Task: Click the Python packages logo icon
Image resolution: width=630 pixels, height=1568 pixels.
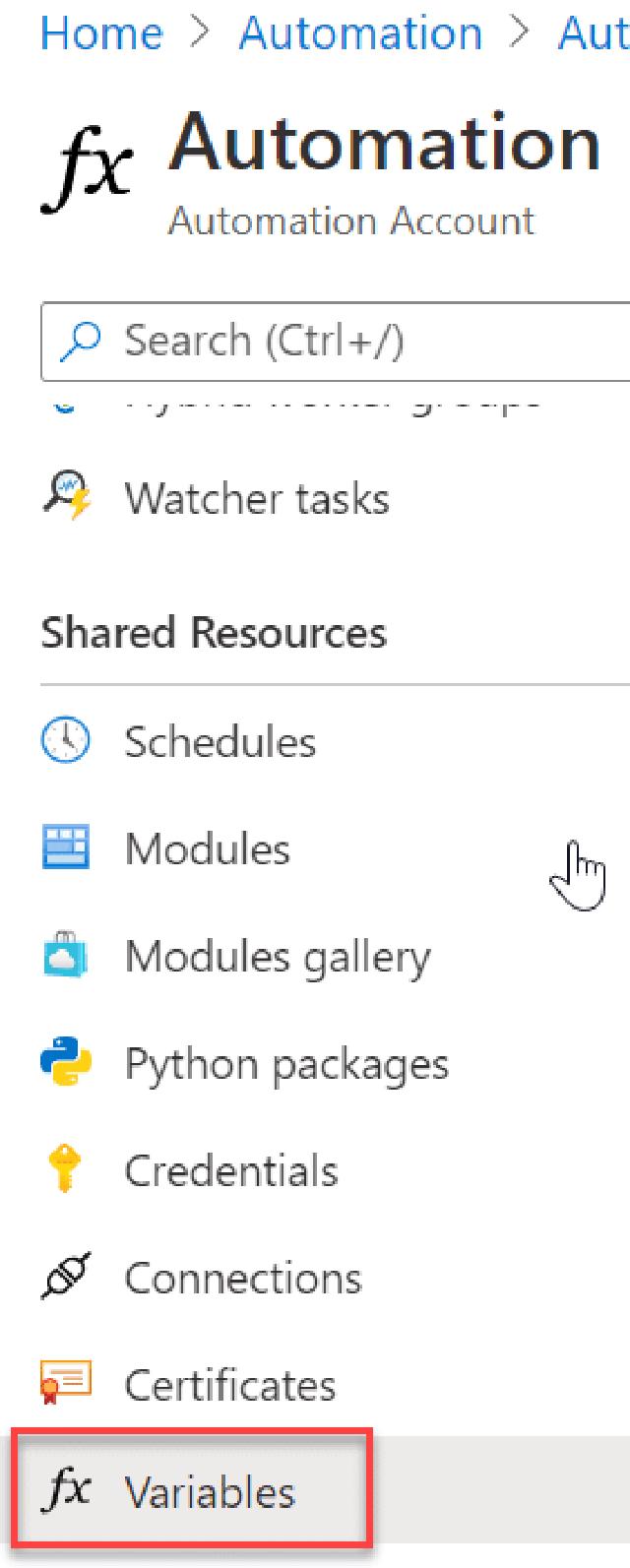Action: click(66, 1064)
